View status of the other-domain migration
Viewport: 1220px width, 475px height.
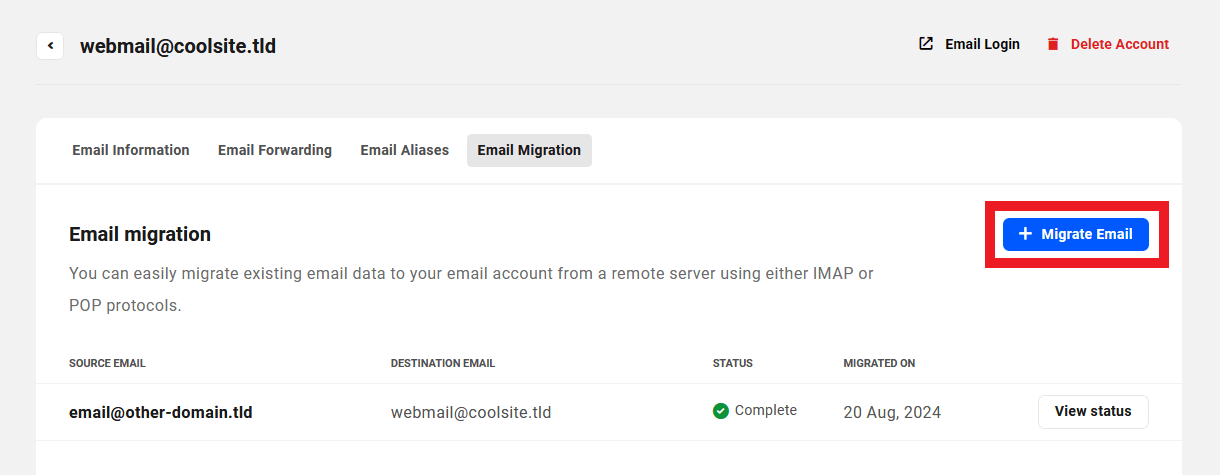click(x=1093, y=411)
